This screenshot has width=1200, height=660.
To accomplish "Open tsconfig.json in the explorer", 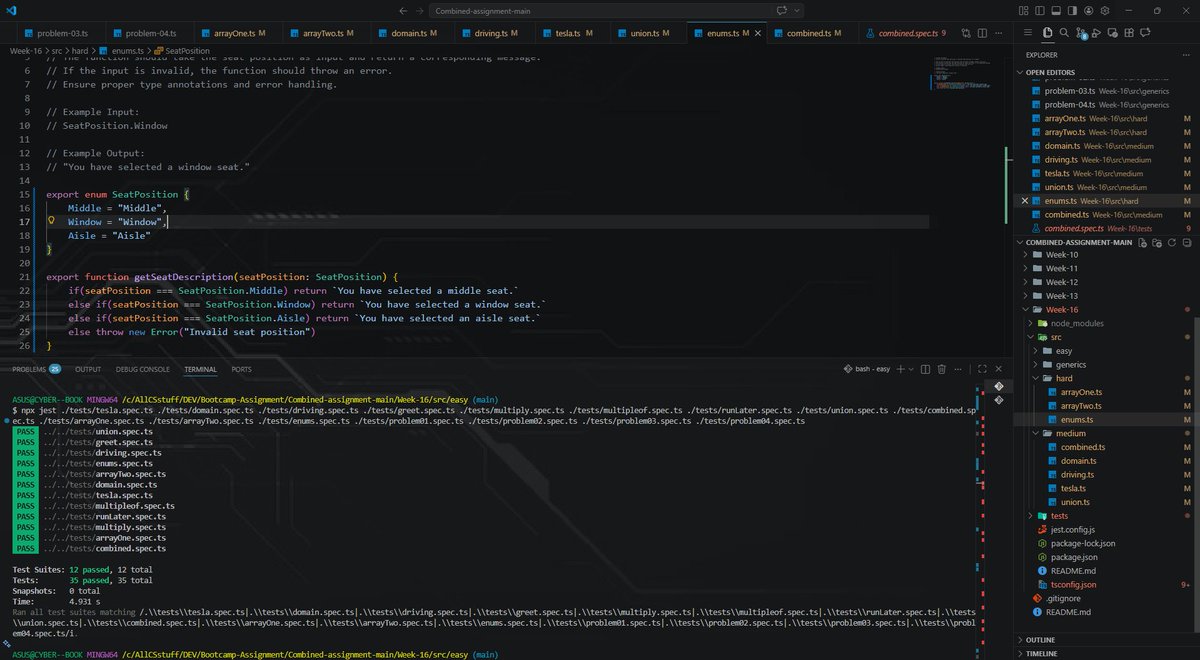I will (x=1073, y=584).
